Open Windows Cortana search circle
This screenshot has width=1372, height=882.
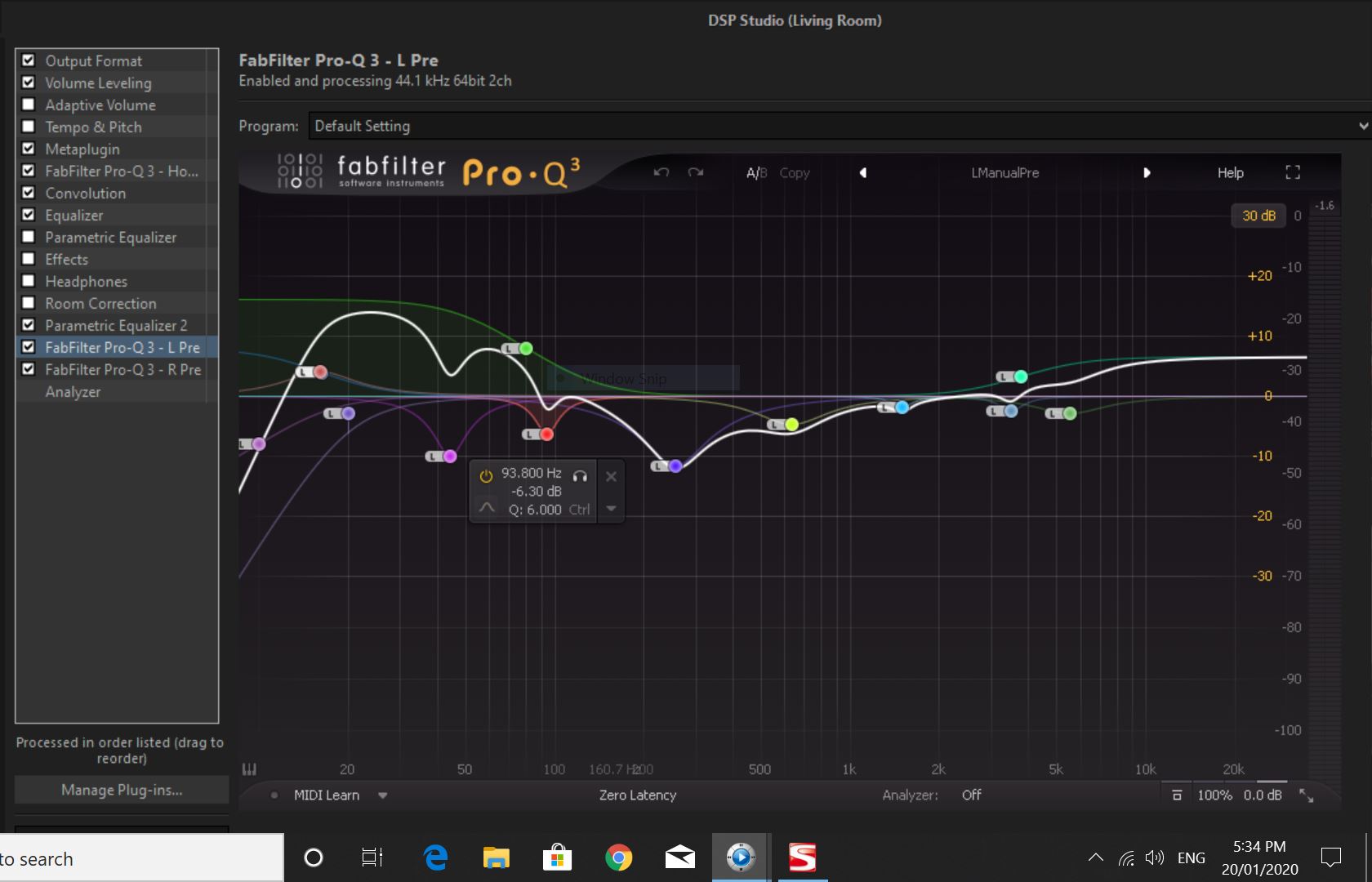(314, 857)
